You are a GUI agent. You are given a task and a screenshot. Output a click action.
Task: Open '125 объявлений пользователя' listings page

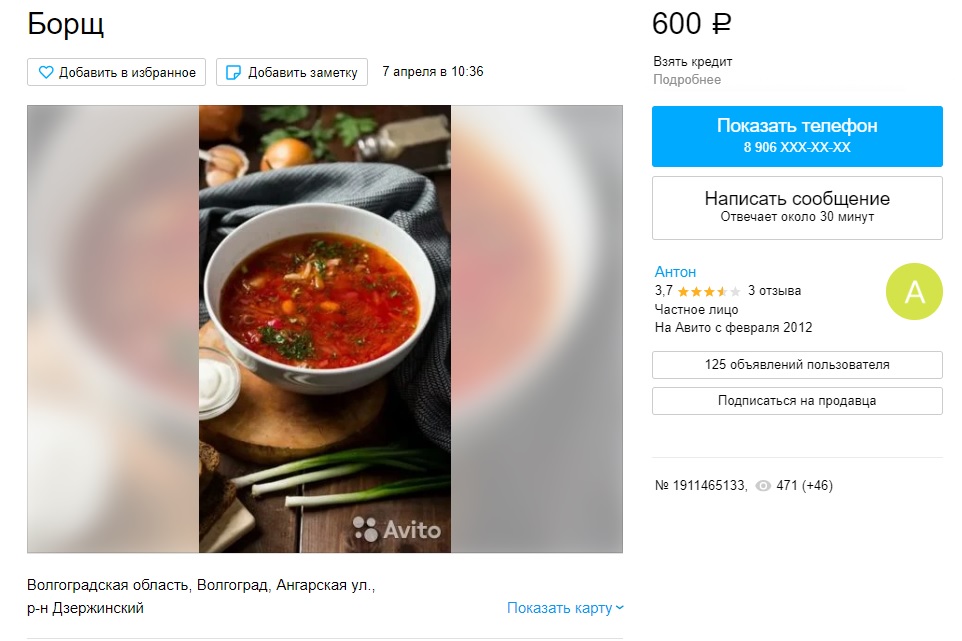tap(796, 364)
